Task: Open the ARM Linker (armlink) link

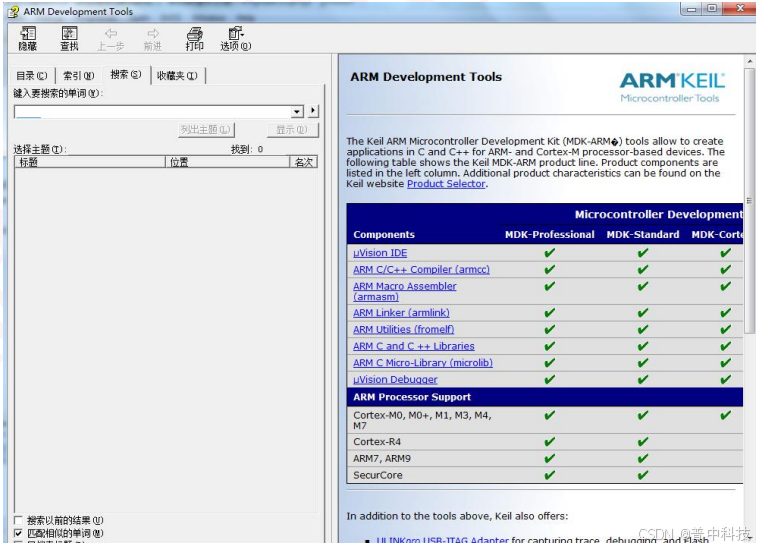Action: pyautogui.click(x=401, y=312)
